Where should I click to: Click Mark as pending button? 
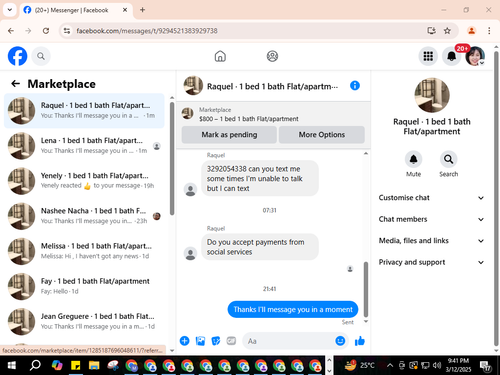pos(229,135)
